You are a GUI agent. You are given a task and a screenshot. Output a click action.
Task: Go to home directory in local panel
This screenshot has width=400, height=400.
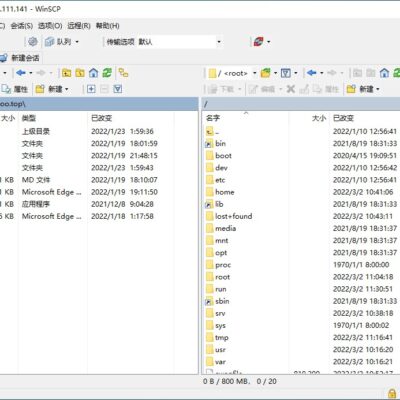[x=94, y=73]
